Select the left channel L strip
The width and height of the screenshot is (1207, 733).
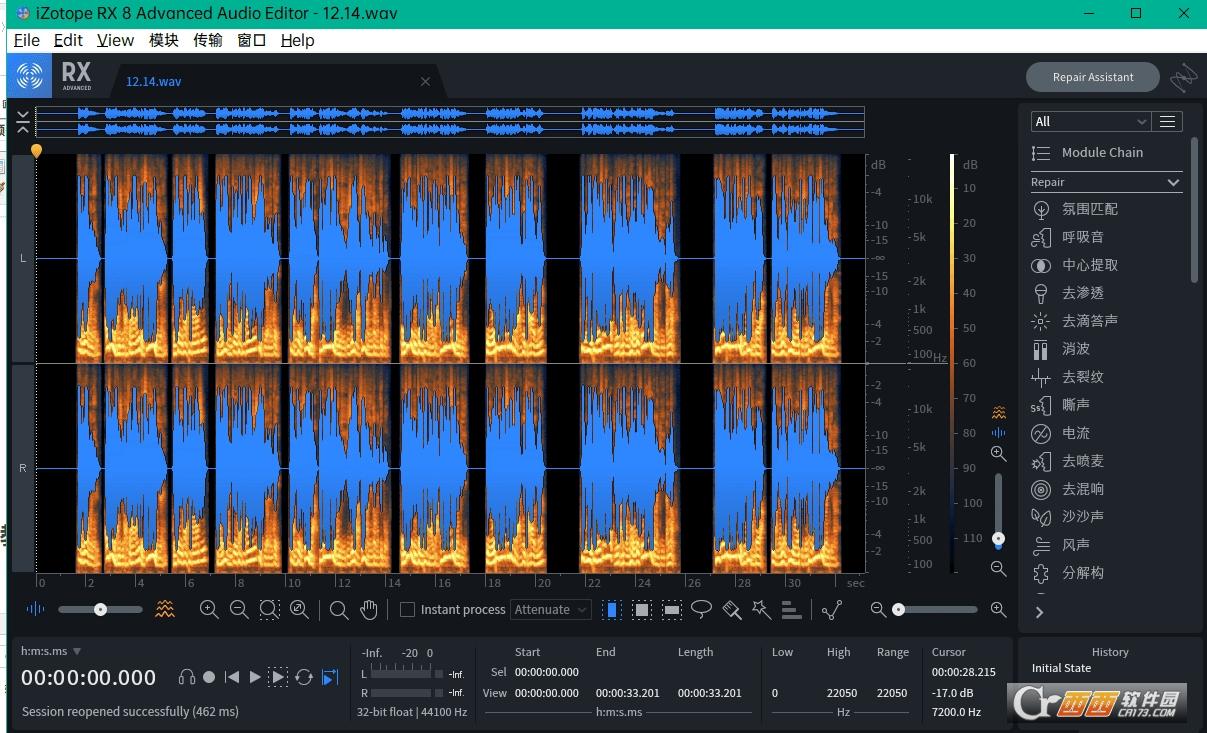23,258
